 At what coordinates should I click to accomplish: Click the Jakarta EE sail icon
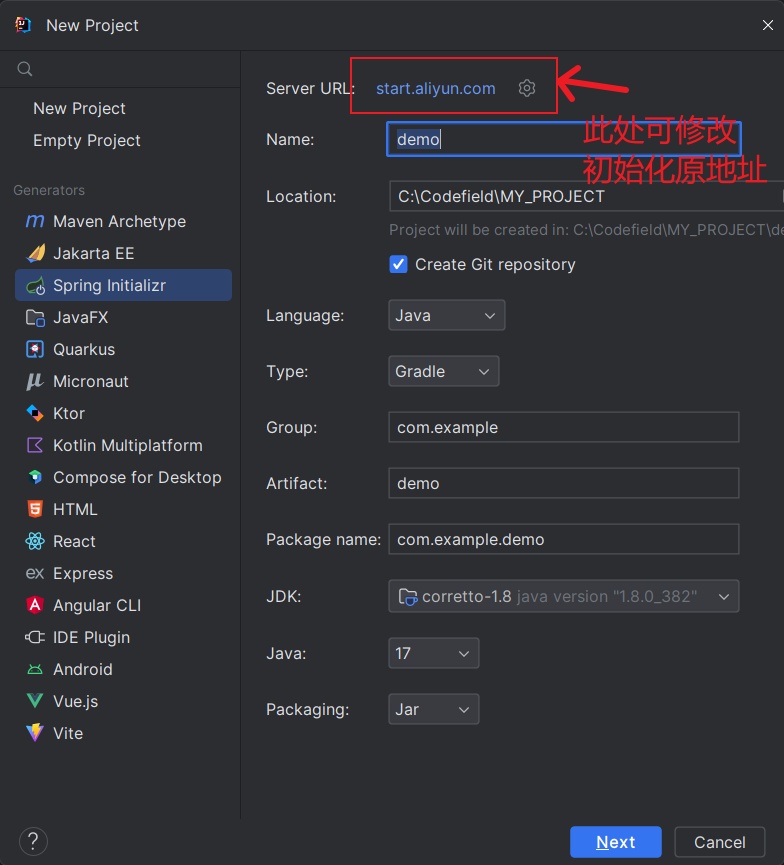click(x=35, y=253)
